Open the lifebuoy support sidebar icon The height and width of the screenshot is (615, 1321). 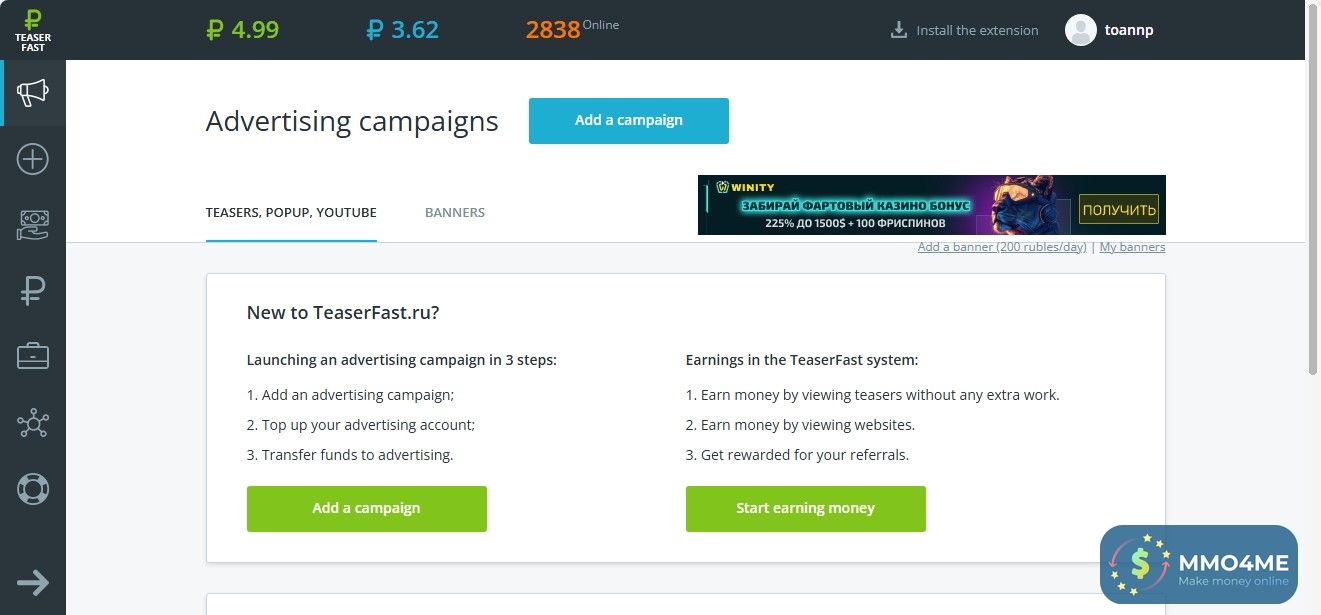tap(33, 489)
